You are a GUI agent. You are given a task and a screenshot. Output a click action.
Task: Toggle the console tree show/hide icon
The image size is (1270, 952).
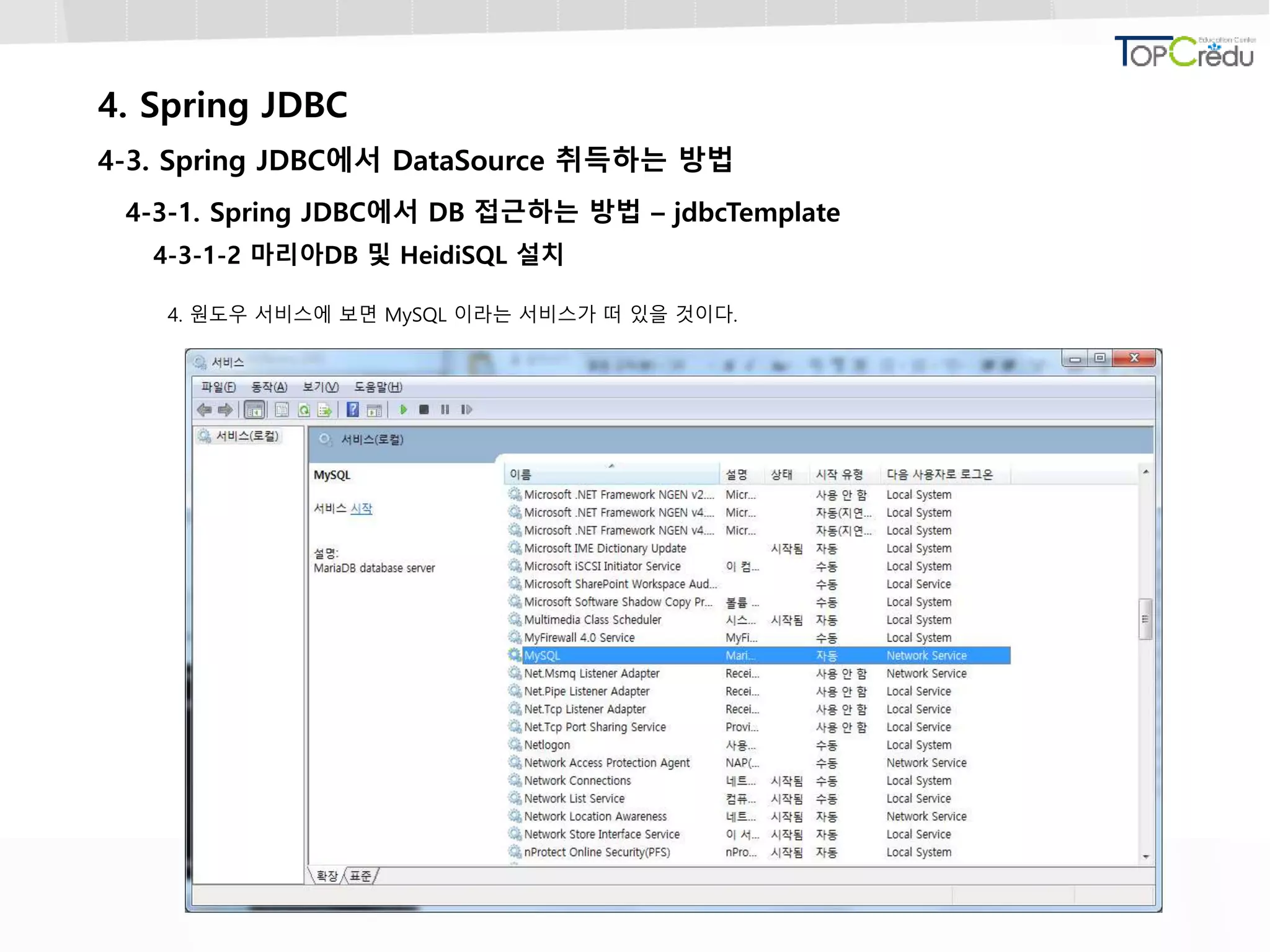(x=254, y=410)
